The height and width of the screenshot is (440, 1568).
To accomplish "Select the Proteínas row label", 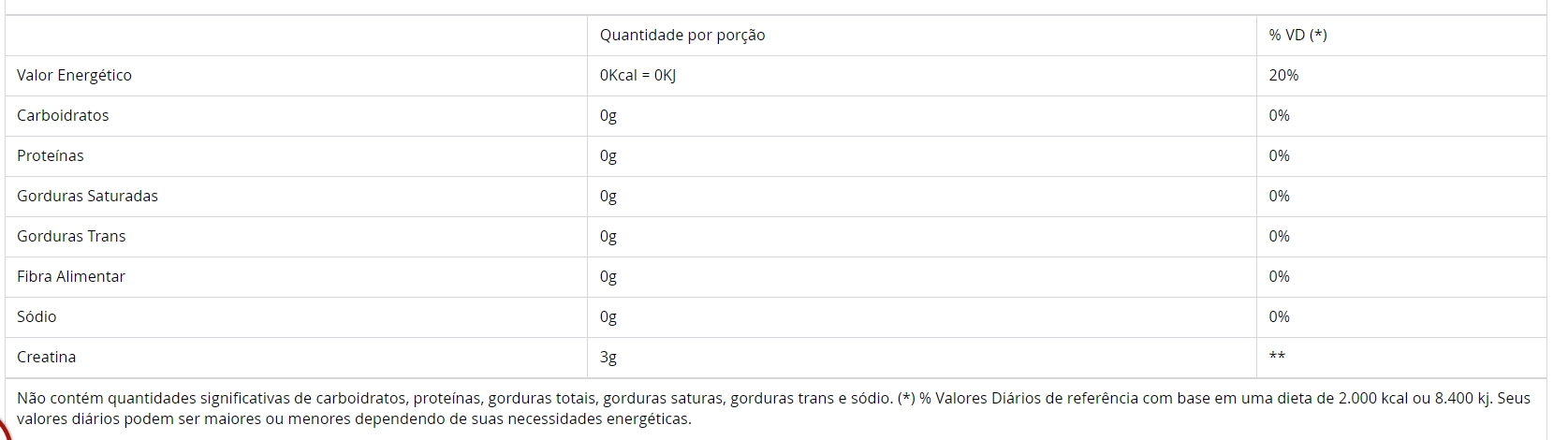I will point(51,156).
